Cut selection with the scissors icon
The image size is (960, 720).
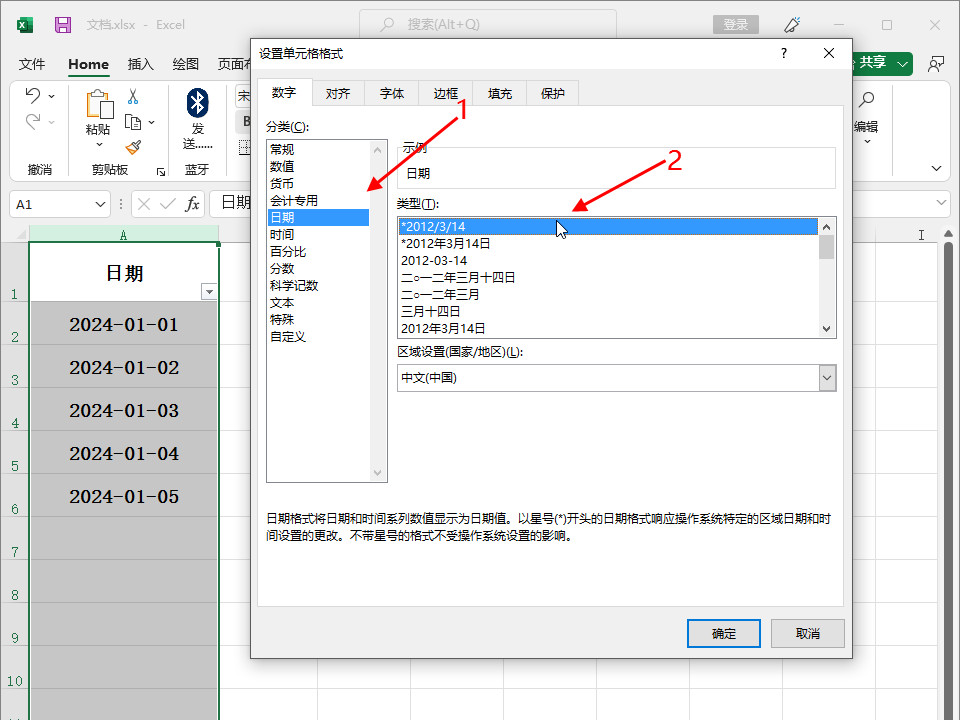click(133, 96)
